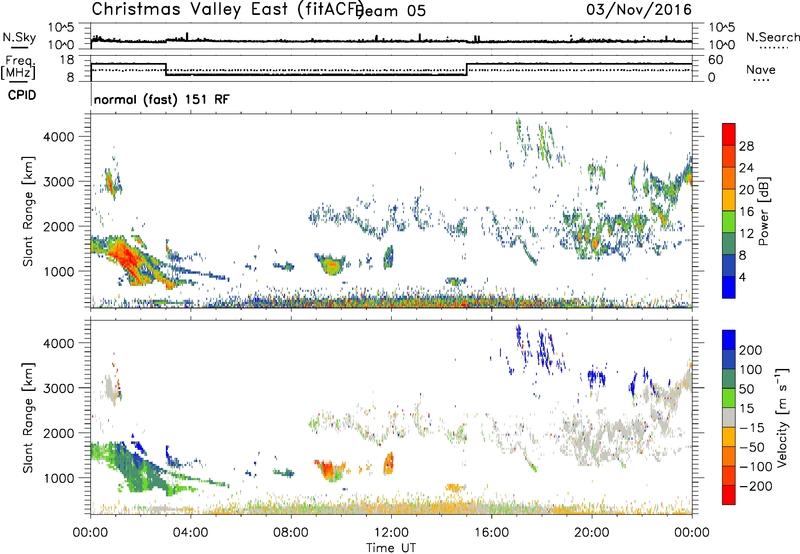Click the power panel 'Slant Range [km]' label
The height and width of the screenshot is (554, 800).
coord(28,211)
